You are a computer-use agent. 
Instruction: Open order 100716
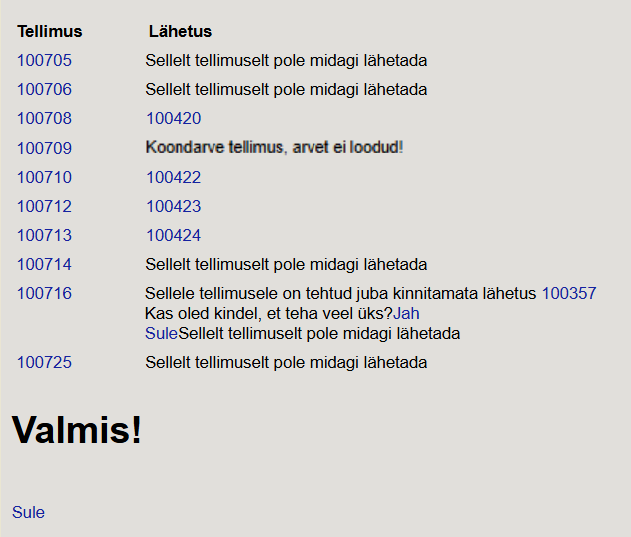coord(44,294)
